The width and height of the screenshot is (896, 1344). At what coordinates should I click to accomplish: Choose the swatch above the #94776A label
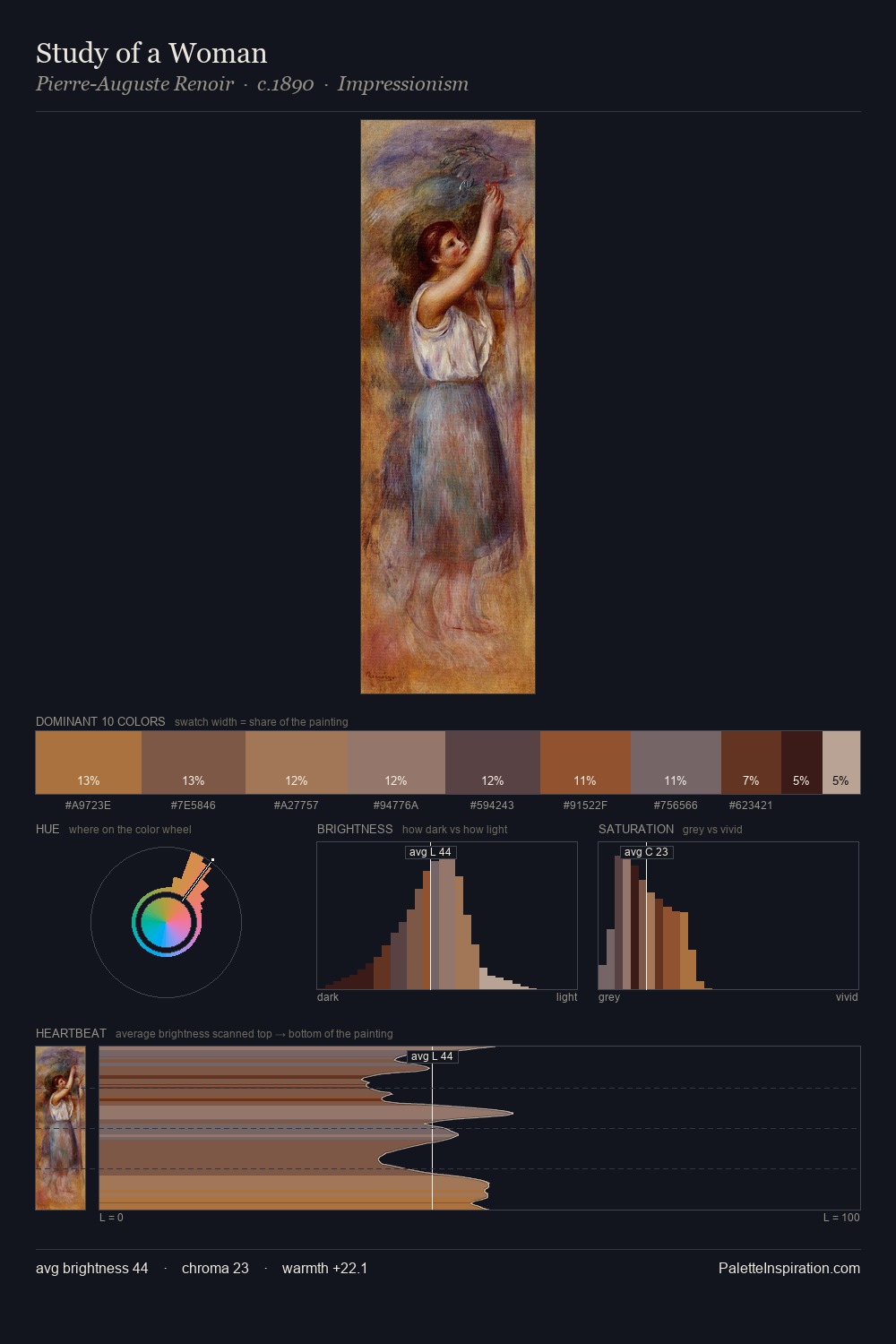click(396, 762)
